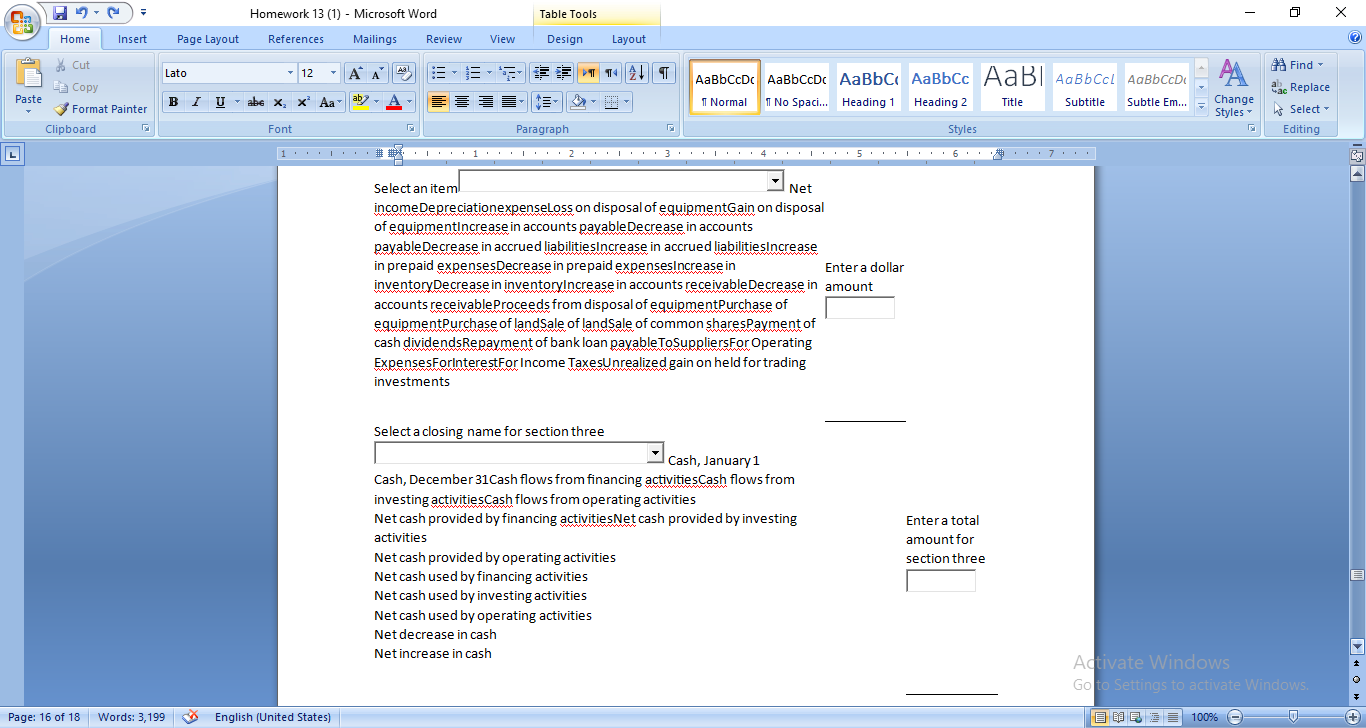Switch to the Review tab

443,38
